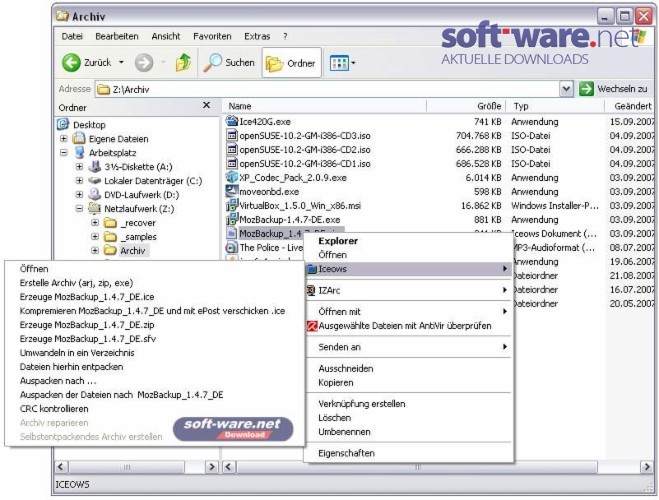
Task: Expand the 3½-Diskette (A:) node
Action: 79,166
